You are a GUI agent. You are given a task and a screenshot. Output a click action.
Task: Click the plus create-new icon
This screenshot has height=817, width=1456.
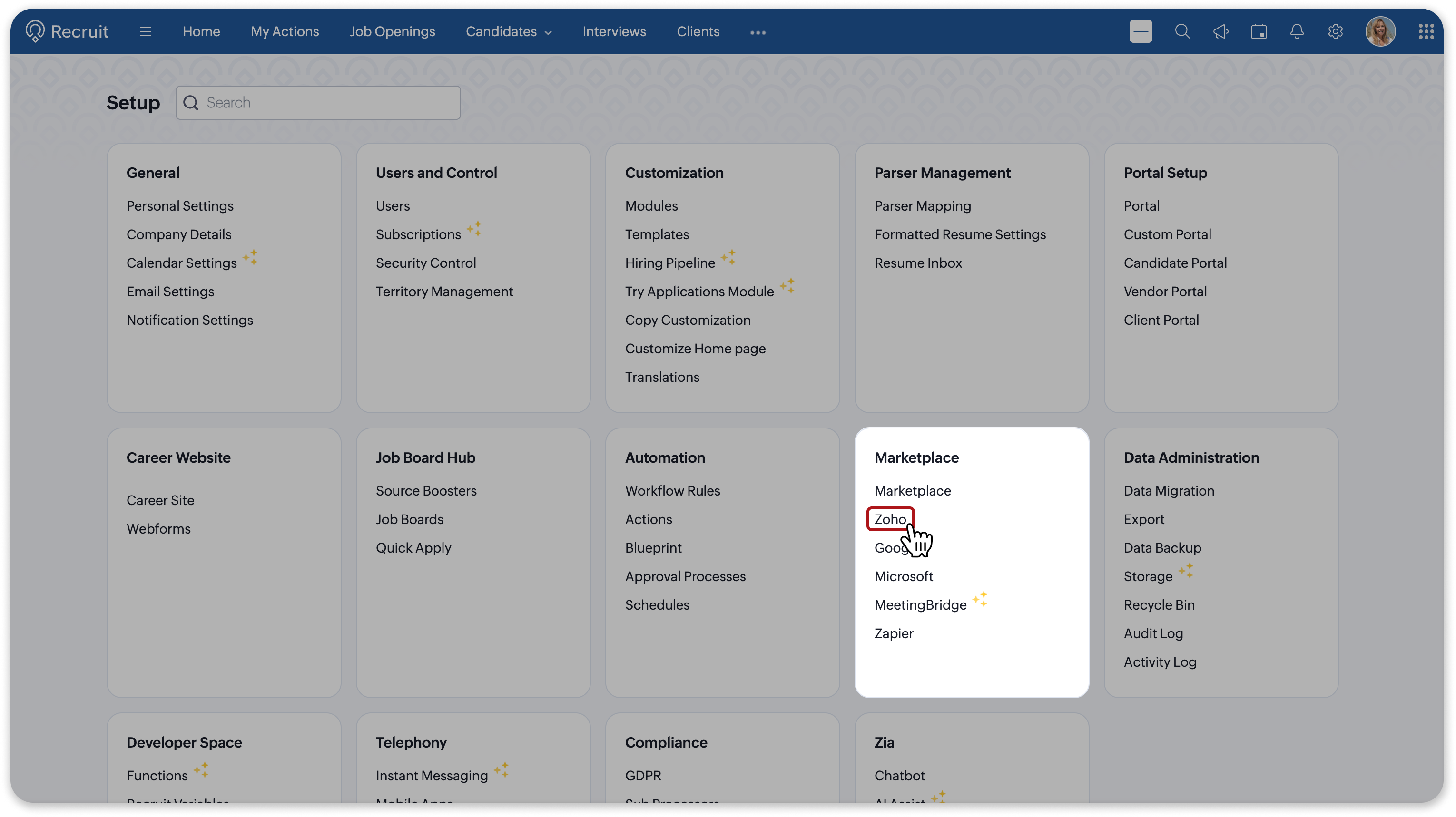(x=1140, y=32)
